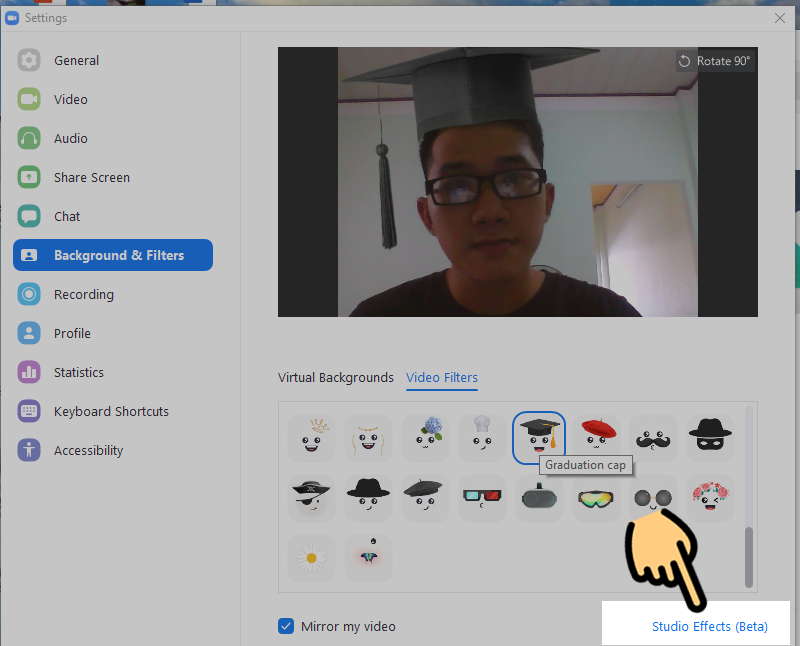Switch to the Virtual Backgrounds tab

pyautogui.click(x=336, y=377)
